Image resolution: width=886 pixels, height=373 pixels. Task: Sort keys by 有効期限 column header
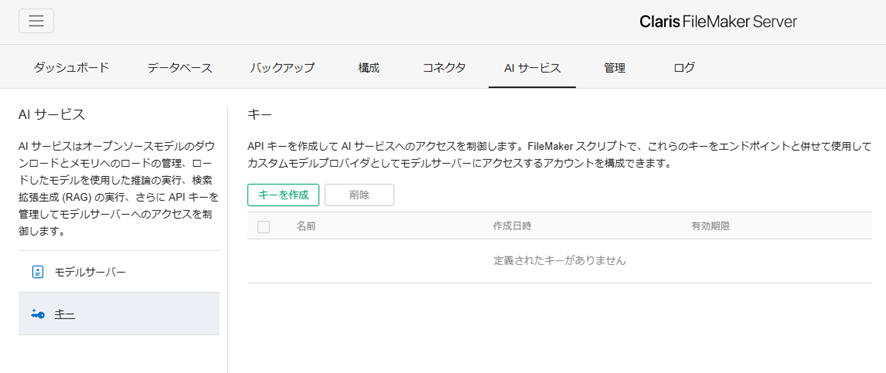pos(711,226)
